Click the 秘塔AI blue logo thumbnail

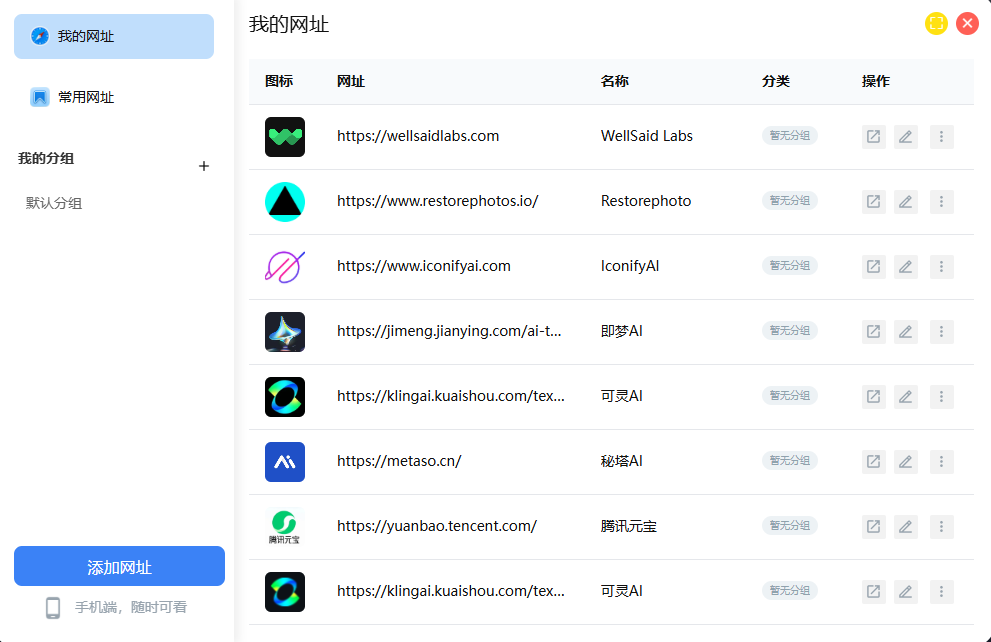[285, 462]
